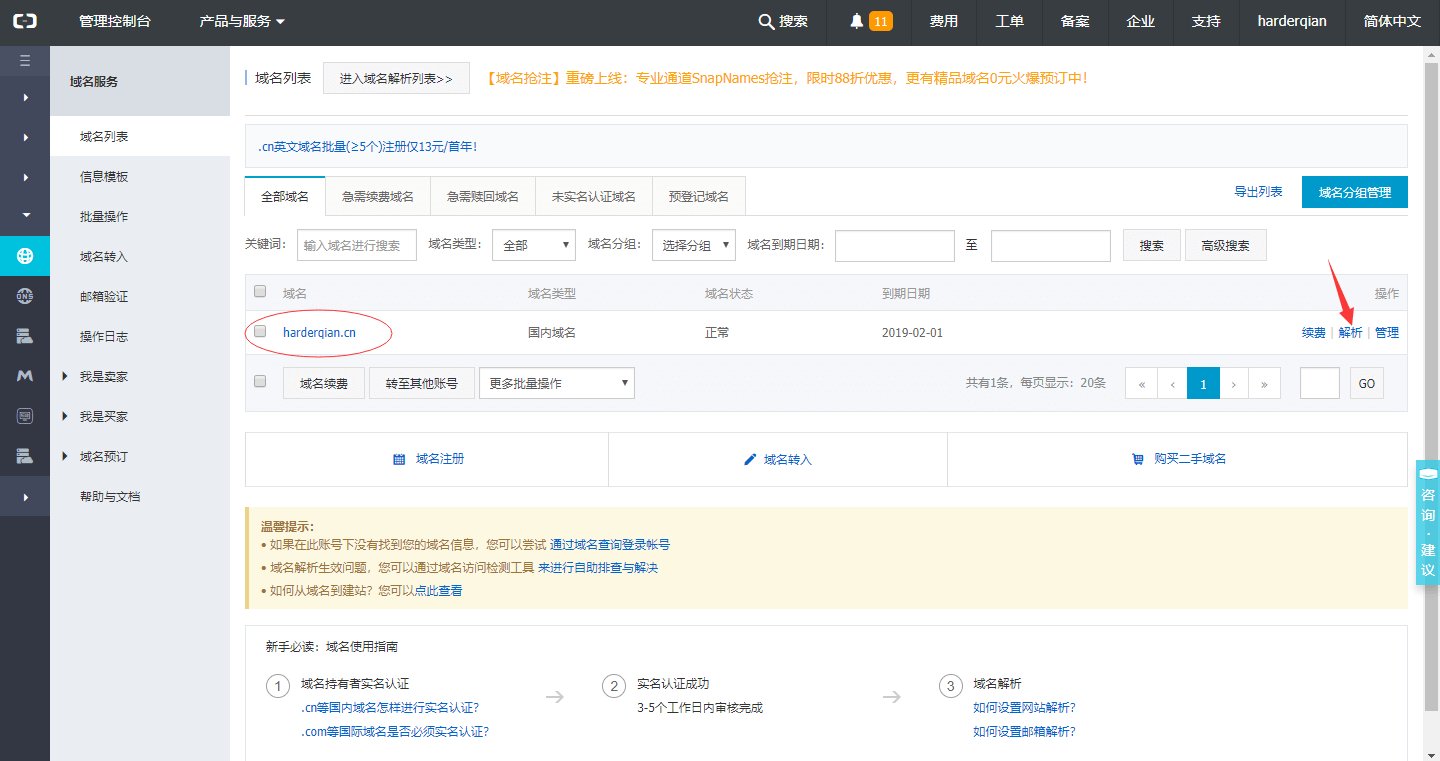Click the 高级搜索 button
This screenshot has height=761, width=1440.
(x=1226, y=245)
